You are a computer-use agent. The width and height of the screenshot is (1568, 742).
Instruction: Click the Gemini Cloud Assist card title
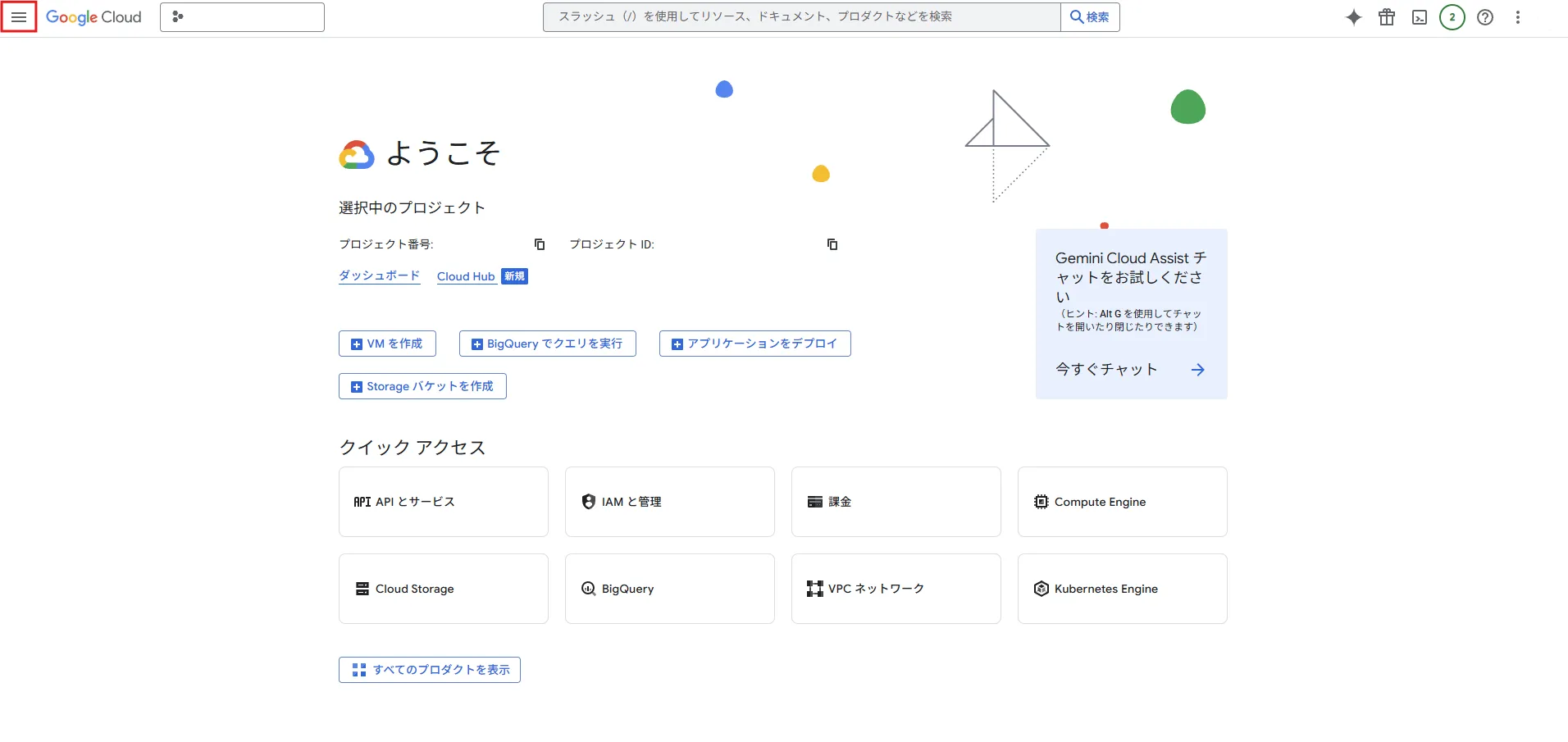click(x=1131, y=277)
